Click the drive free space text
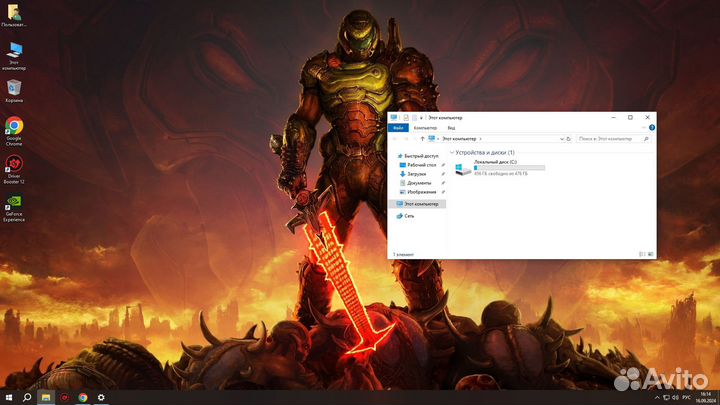Screen dimensions: 720x405 point(501,174)
